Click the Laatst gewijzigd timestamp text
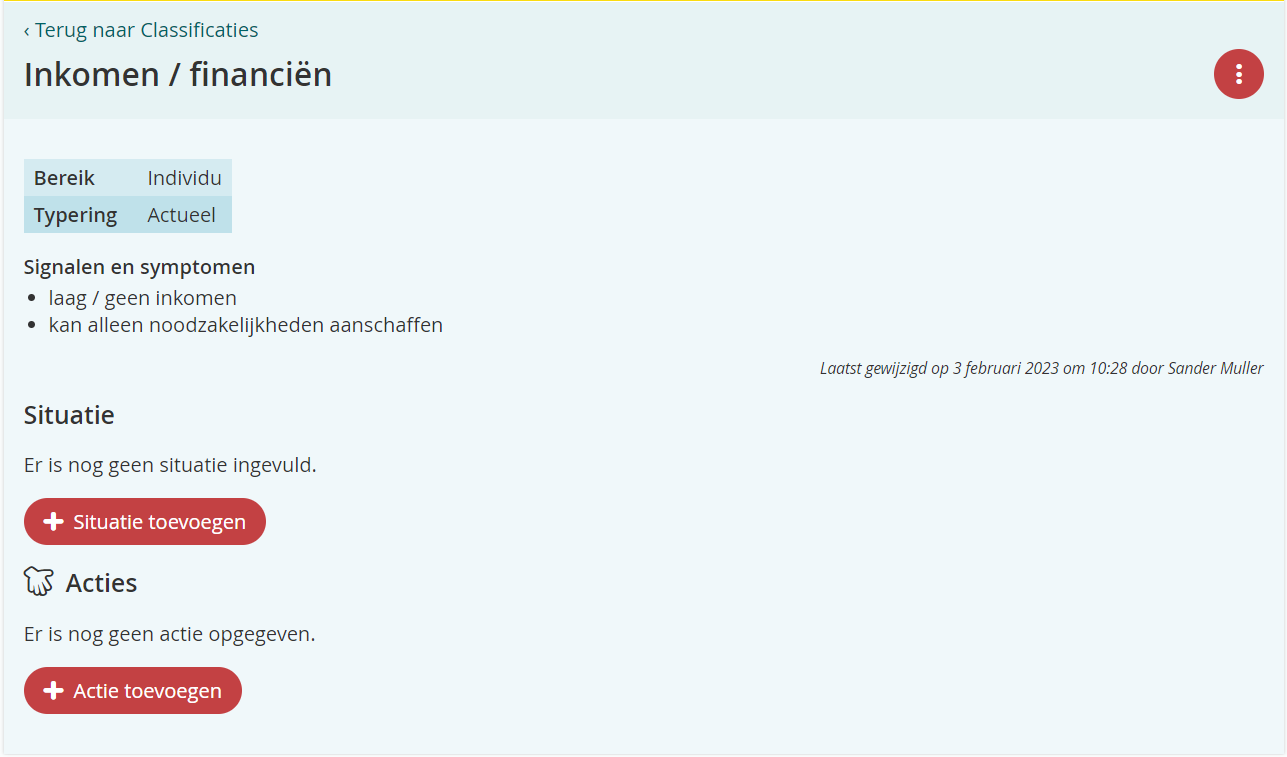 (1041, 368)
